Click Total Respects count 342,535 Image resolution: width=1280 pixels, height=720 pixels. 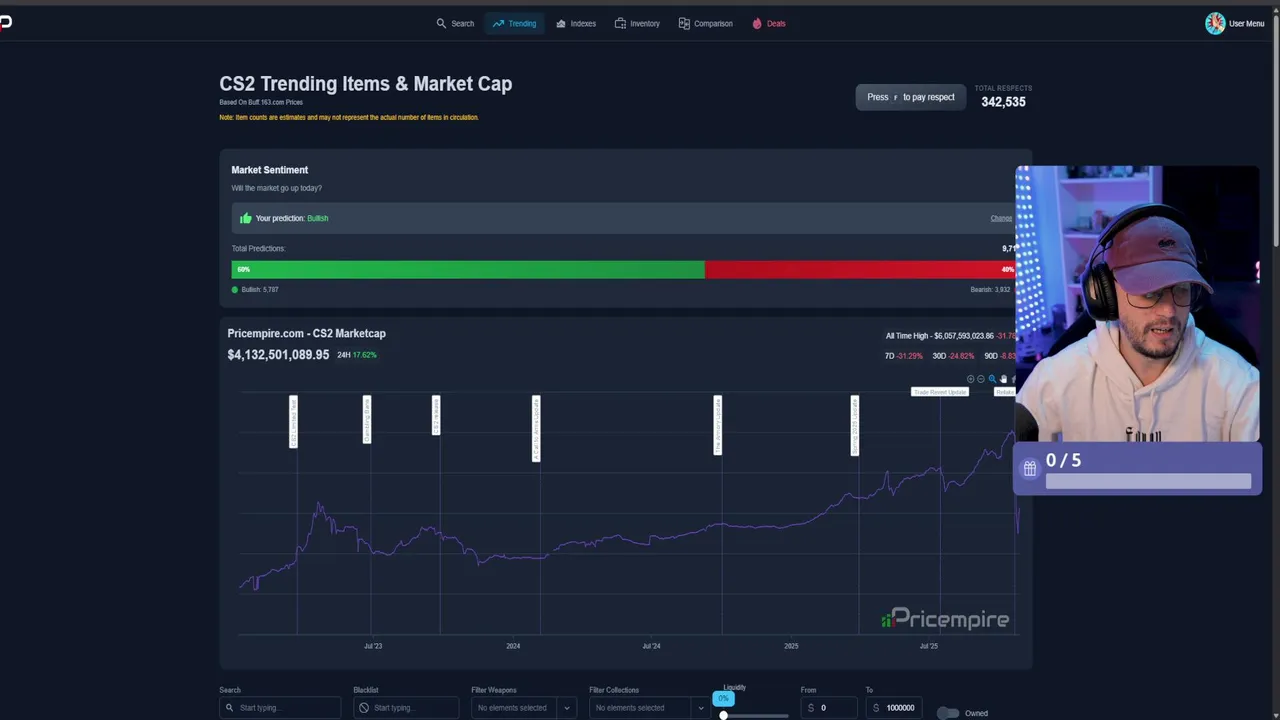coord(1003,102)
